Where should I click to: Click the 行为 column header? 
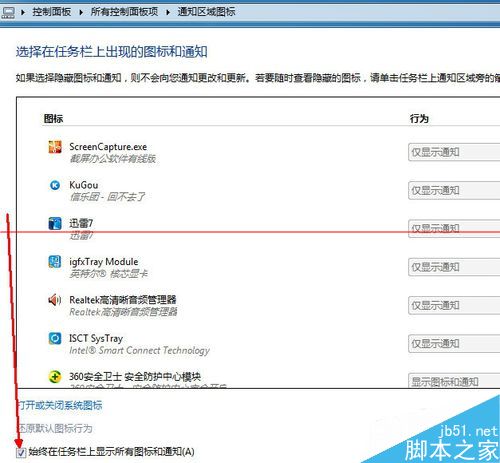tap(419, 119)
